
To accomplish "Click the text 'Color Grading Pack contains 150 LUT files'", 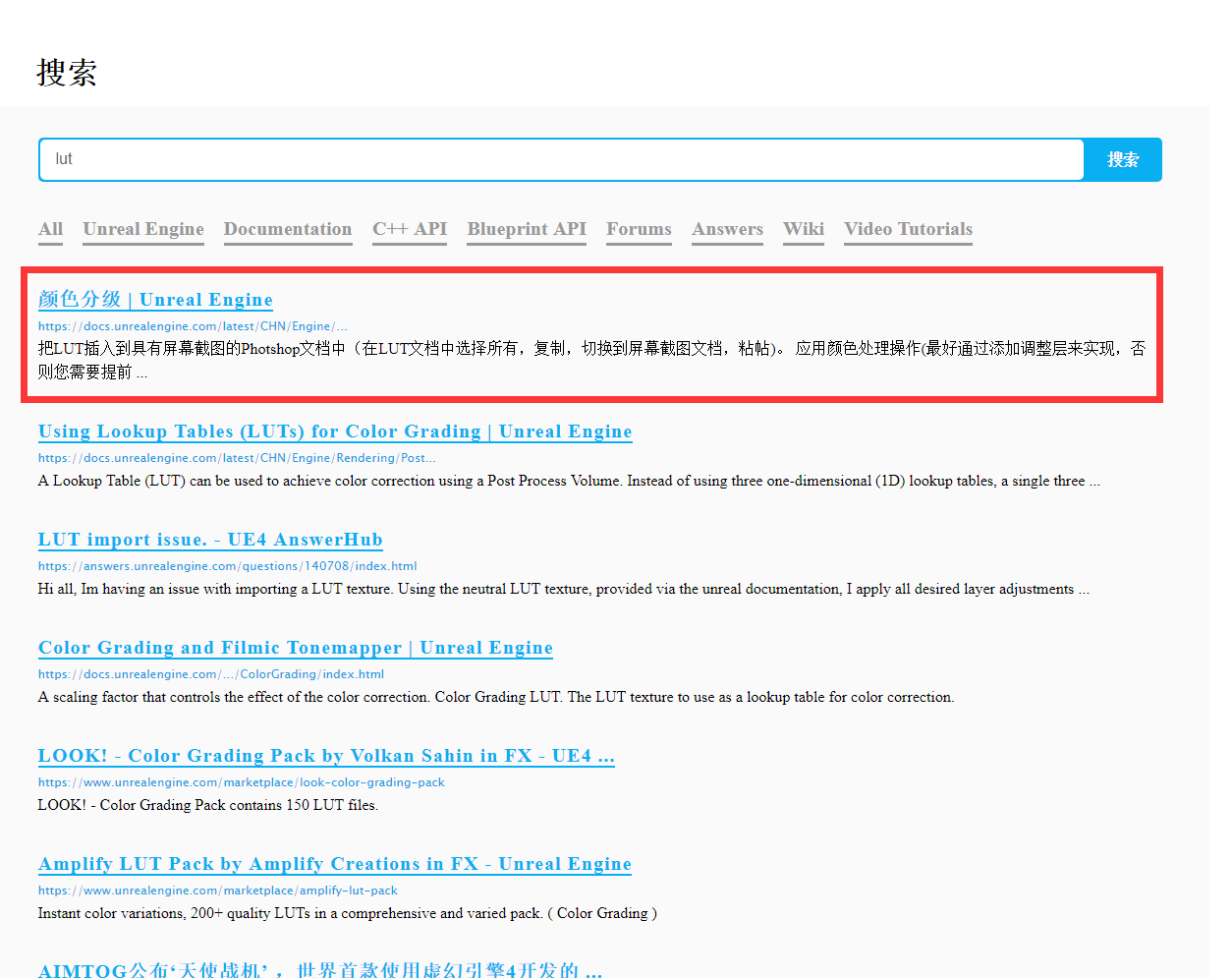I will coord(238,805).
